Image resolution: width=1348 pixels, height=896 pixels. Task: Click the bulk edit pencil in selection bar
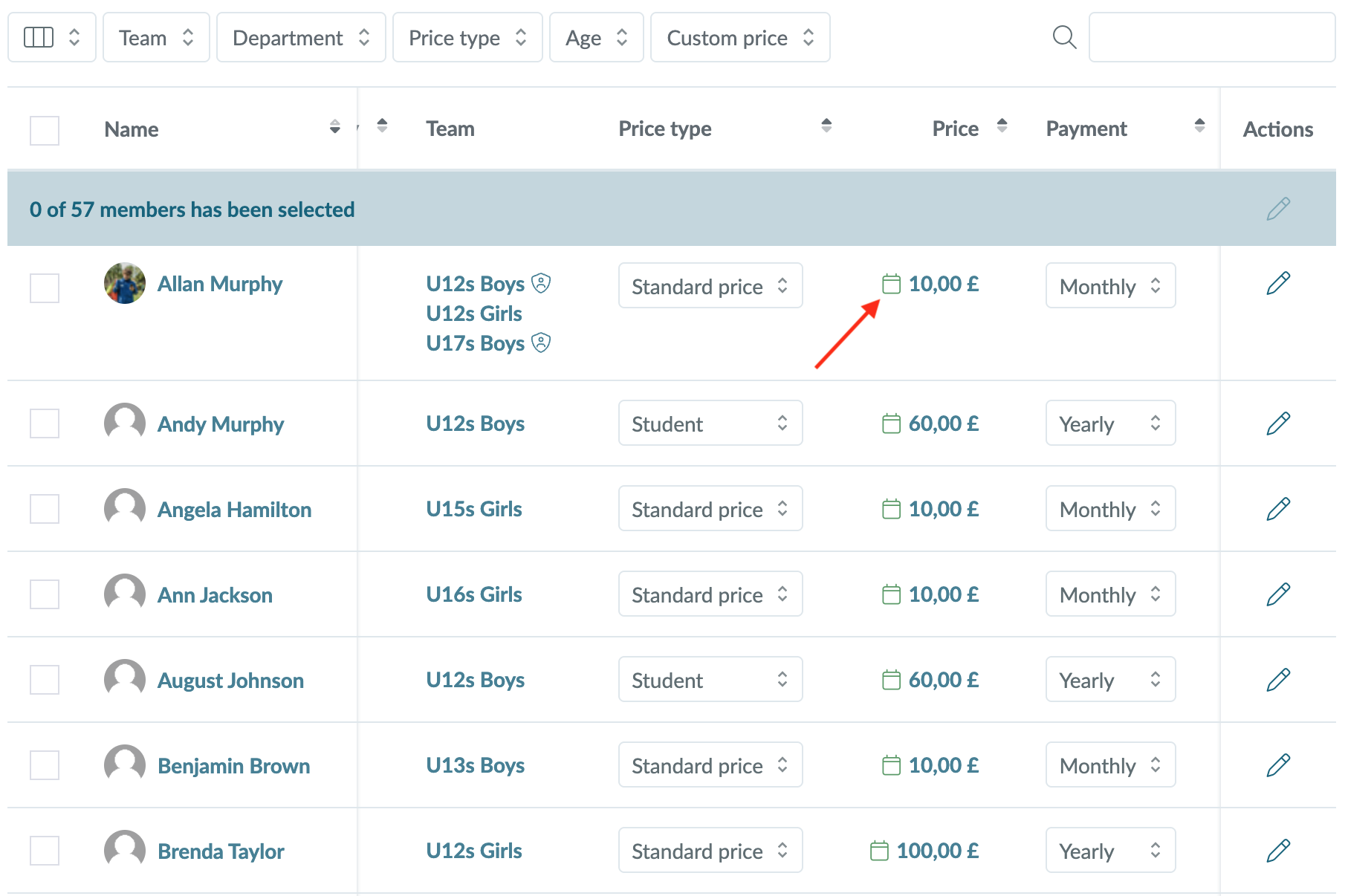pos(1277,210)
